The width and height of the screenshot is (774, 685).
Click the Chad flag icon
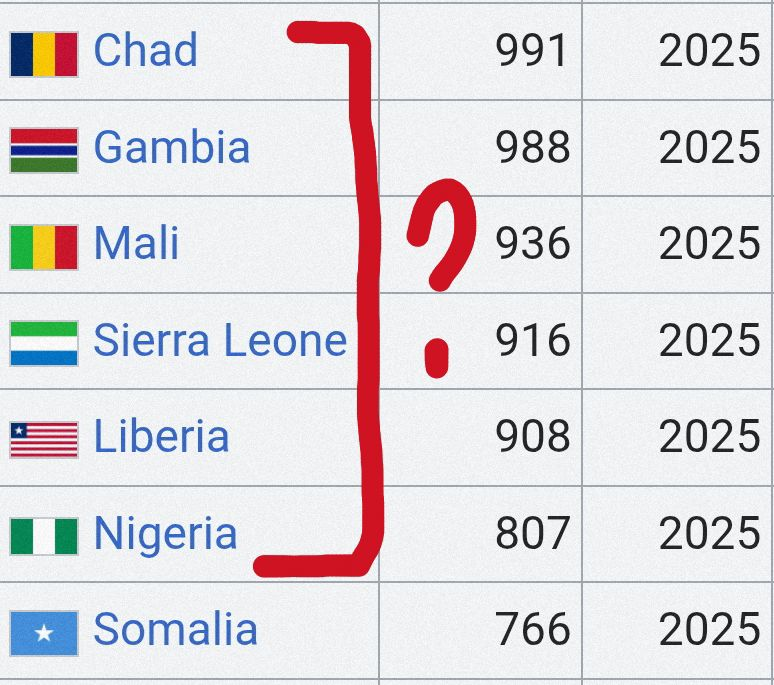coord(44,54)
